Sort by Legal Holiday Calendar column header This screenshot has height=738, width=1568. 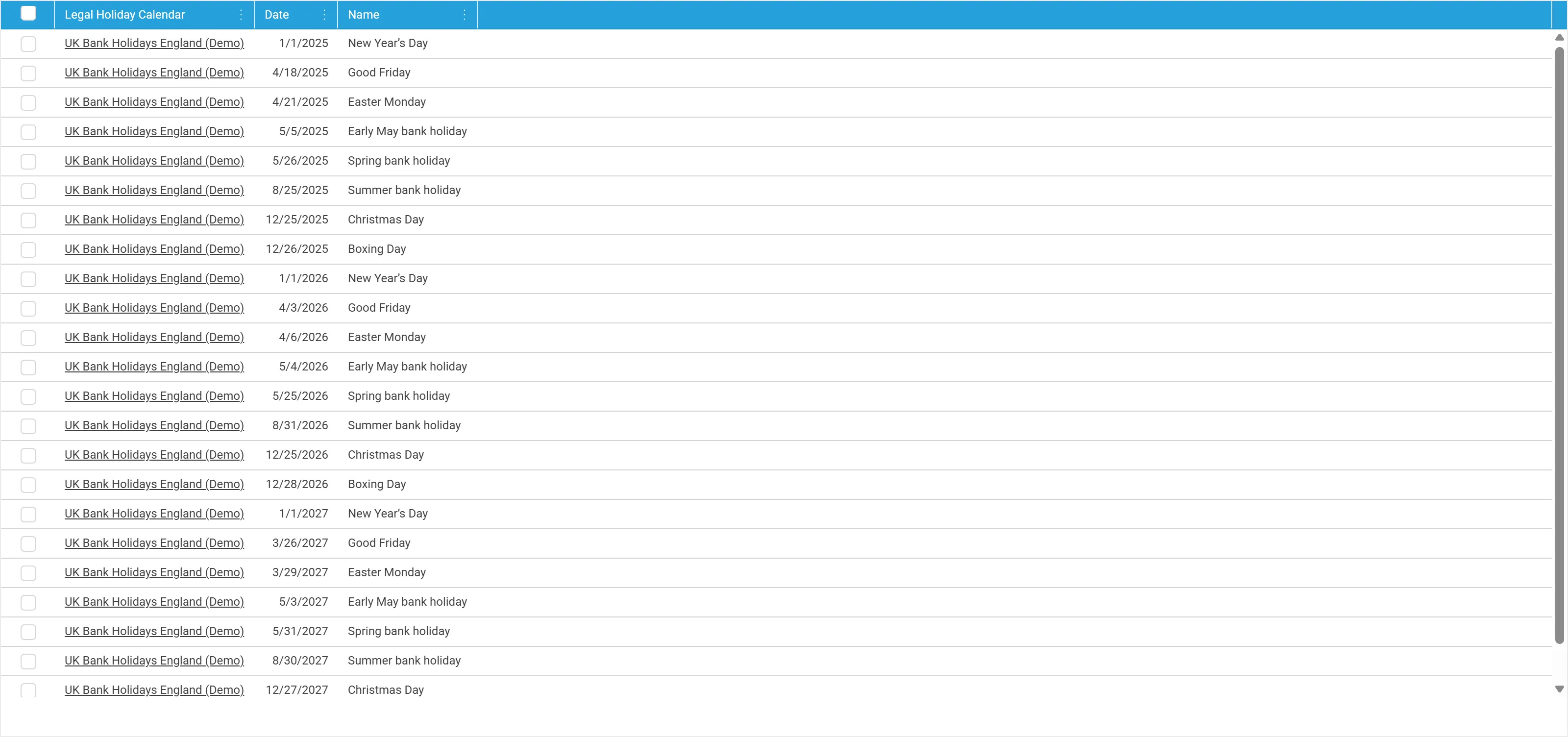125,15
